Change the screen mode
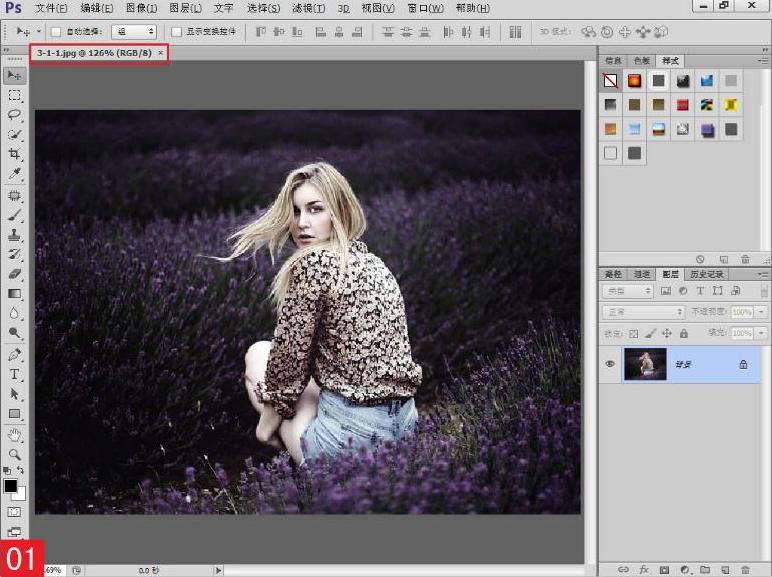772x577 pixels. pyautogui.click(x=14, y=532)
